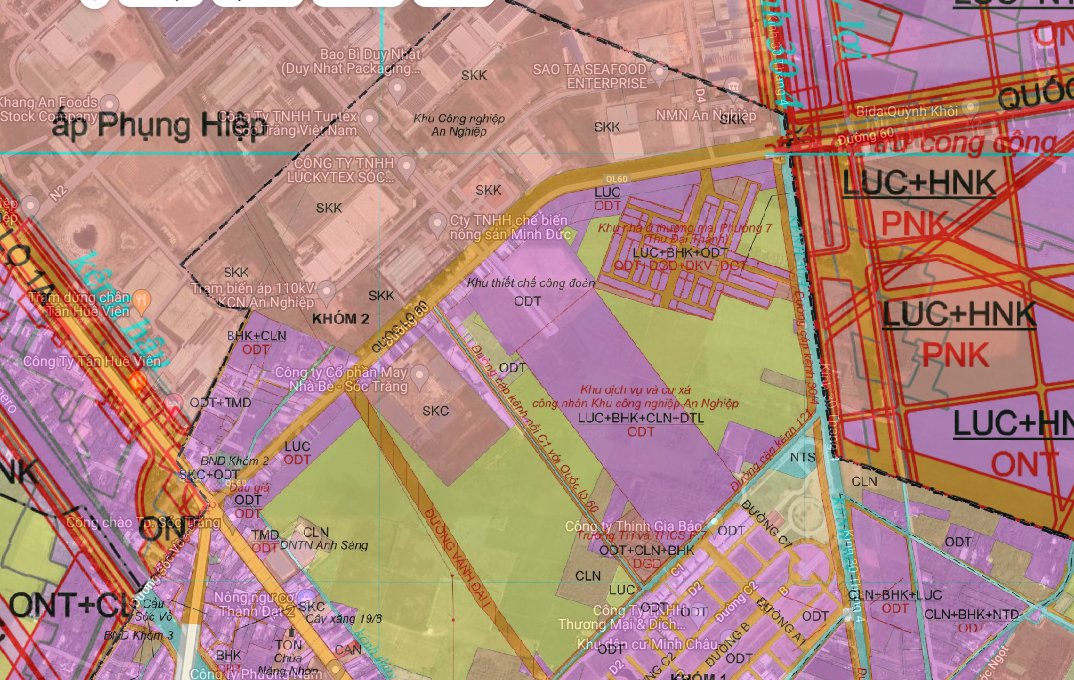Select the Tân Huê Viên rest-stop restaurant icon
This screenshot has height=680, width=1074.
[x=141, y=300]
